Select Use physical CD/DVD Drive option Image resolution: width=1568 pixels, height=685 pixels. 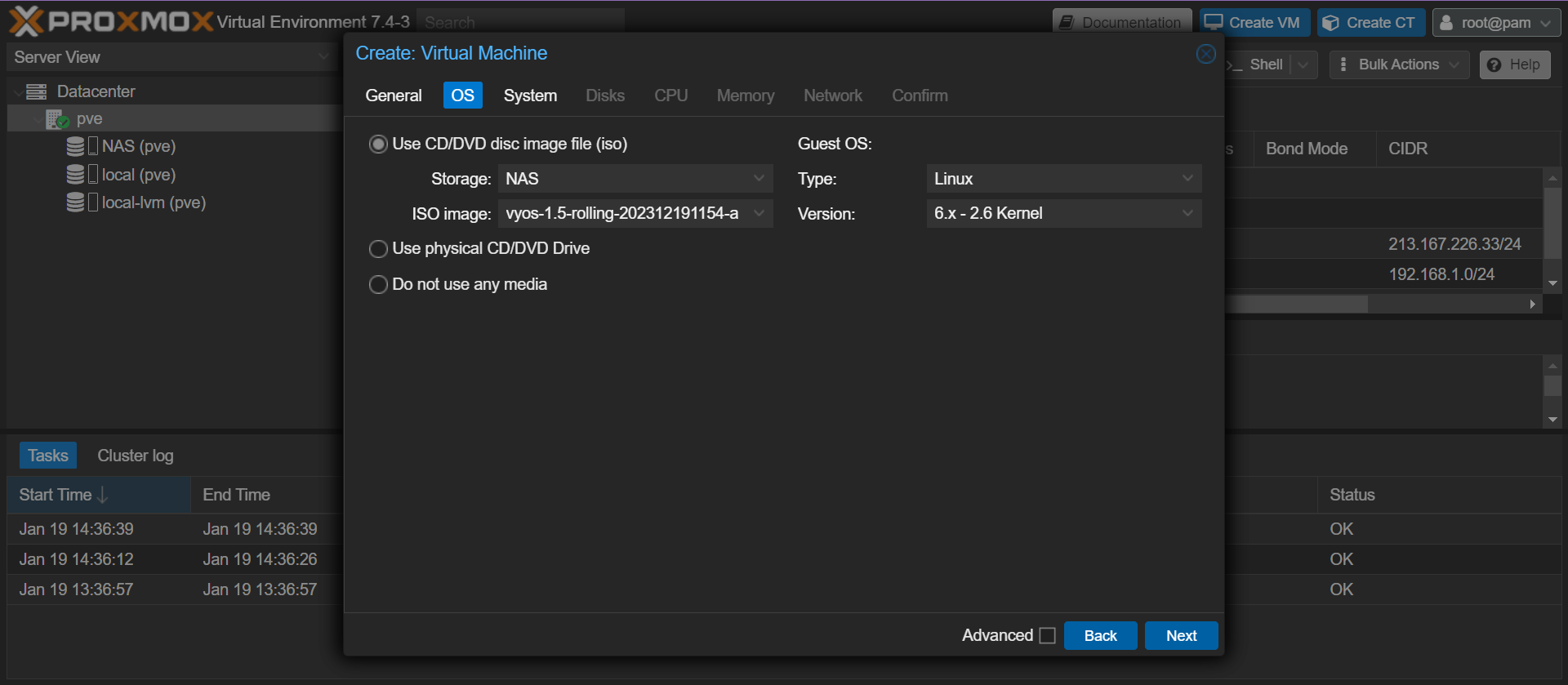pyautogui.click(x=378, y=248)
